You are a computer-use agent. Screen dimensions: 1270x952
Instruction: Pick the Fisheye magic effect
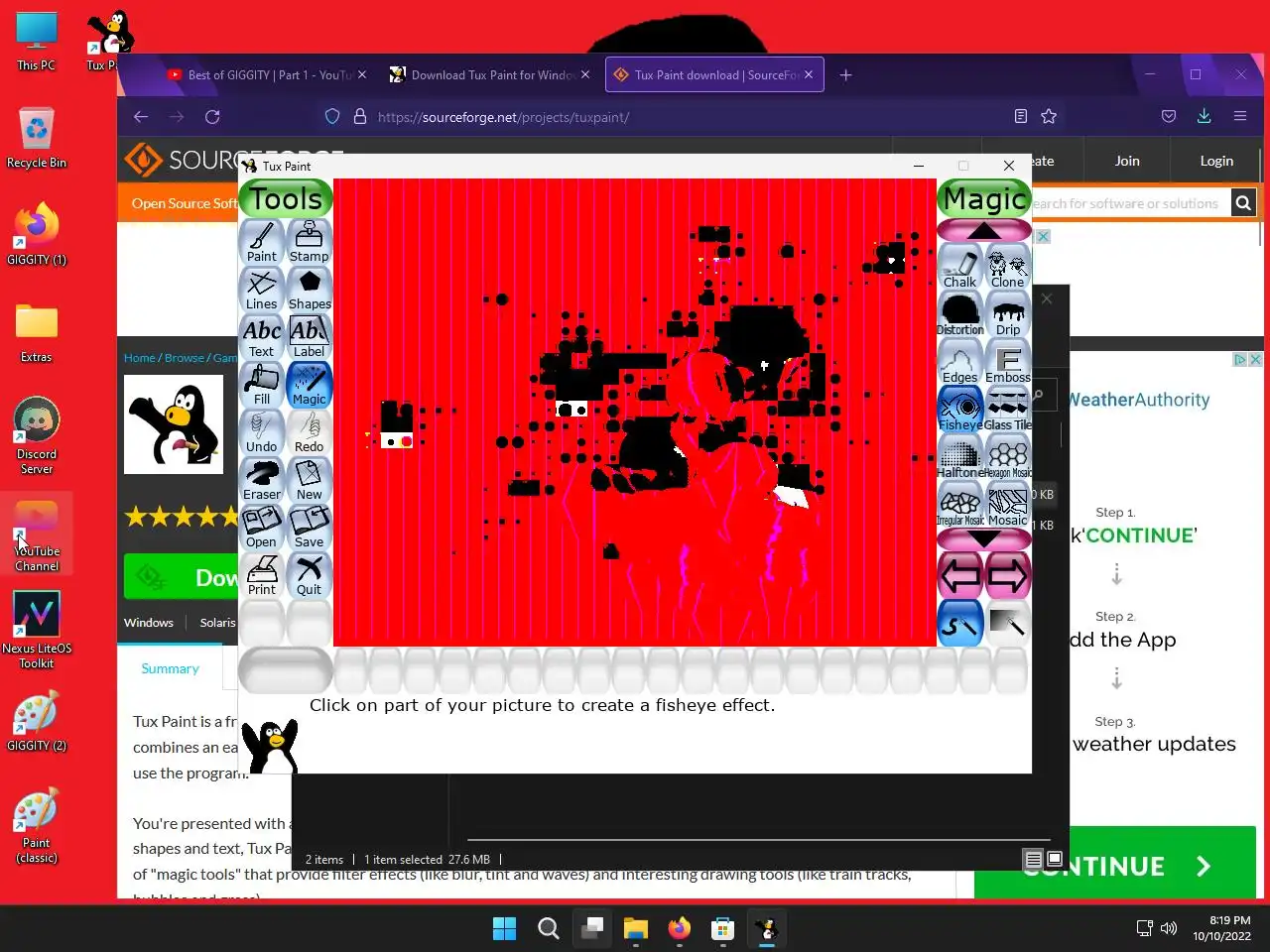(x=960, y=410)
